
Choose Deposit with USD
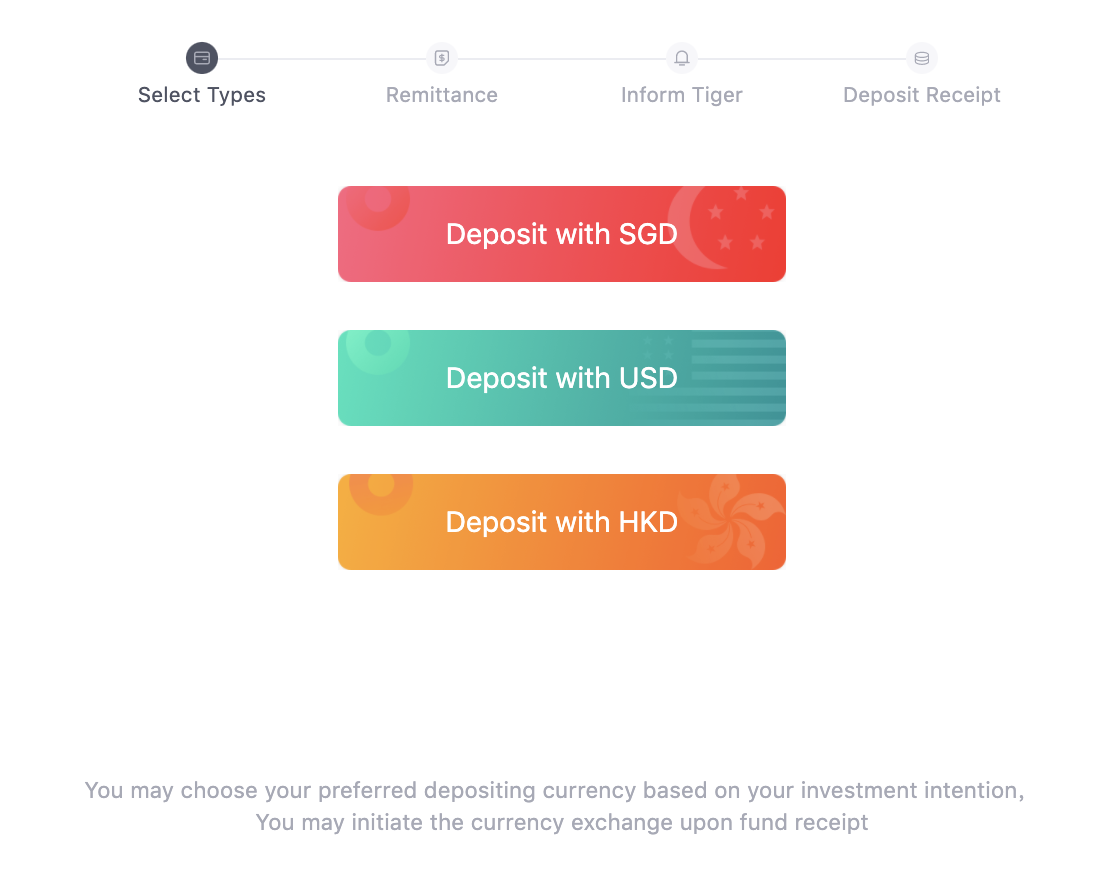(x=561, y=378)
